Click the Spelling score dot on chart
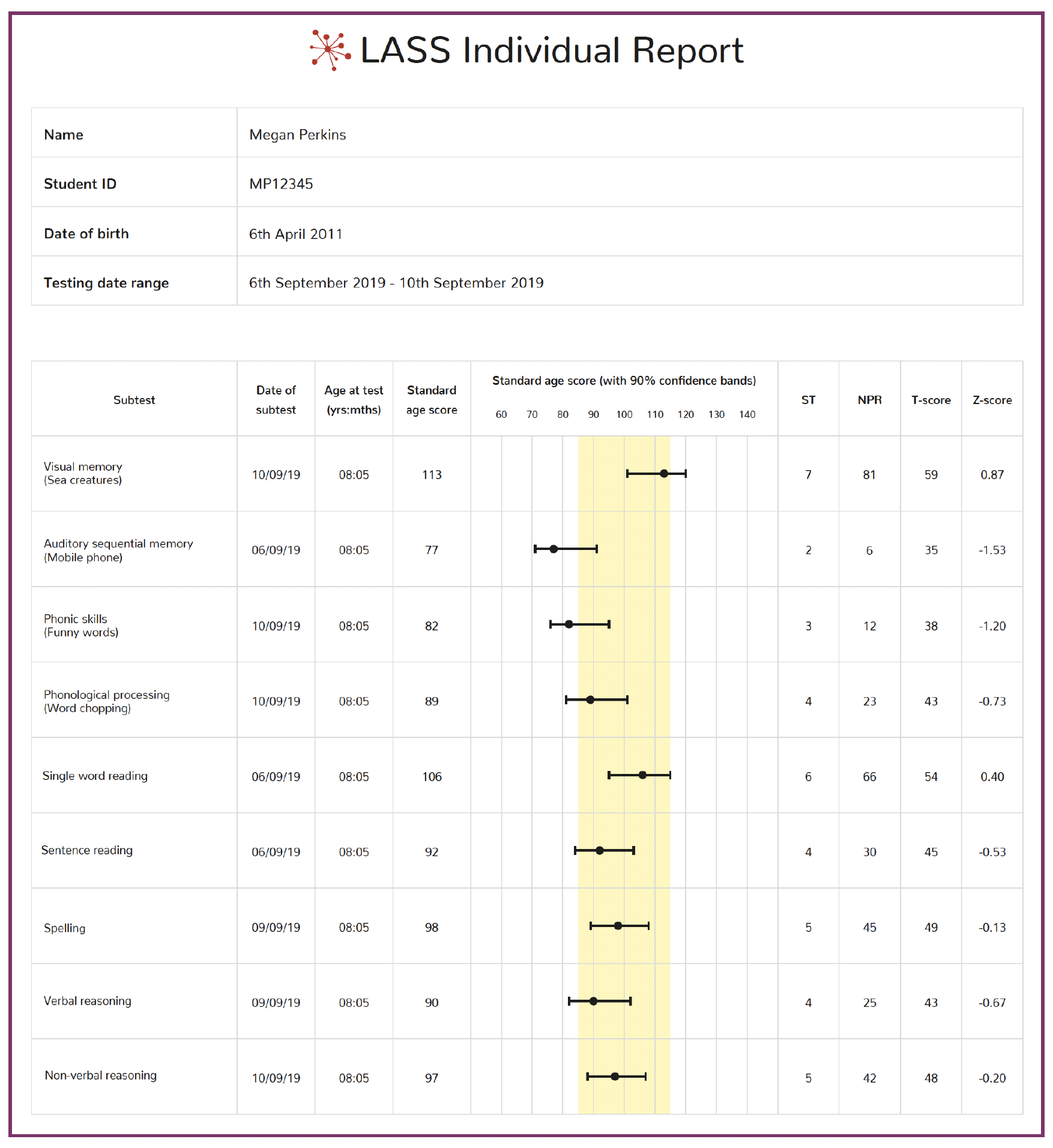 click(618, 926)
